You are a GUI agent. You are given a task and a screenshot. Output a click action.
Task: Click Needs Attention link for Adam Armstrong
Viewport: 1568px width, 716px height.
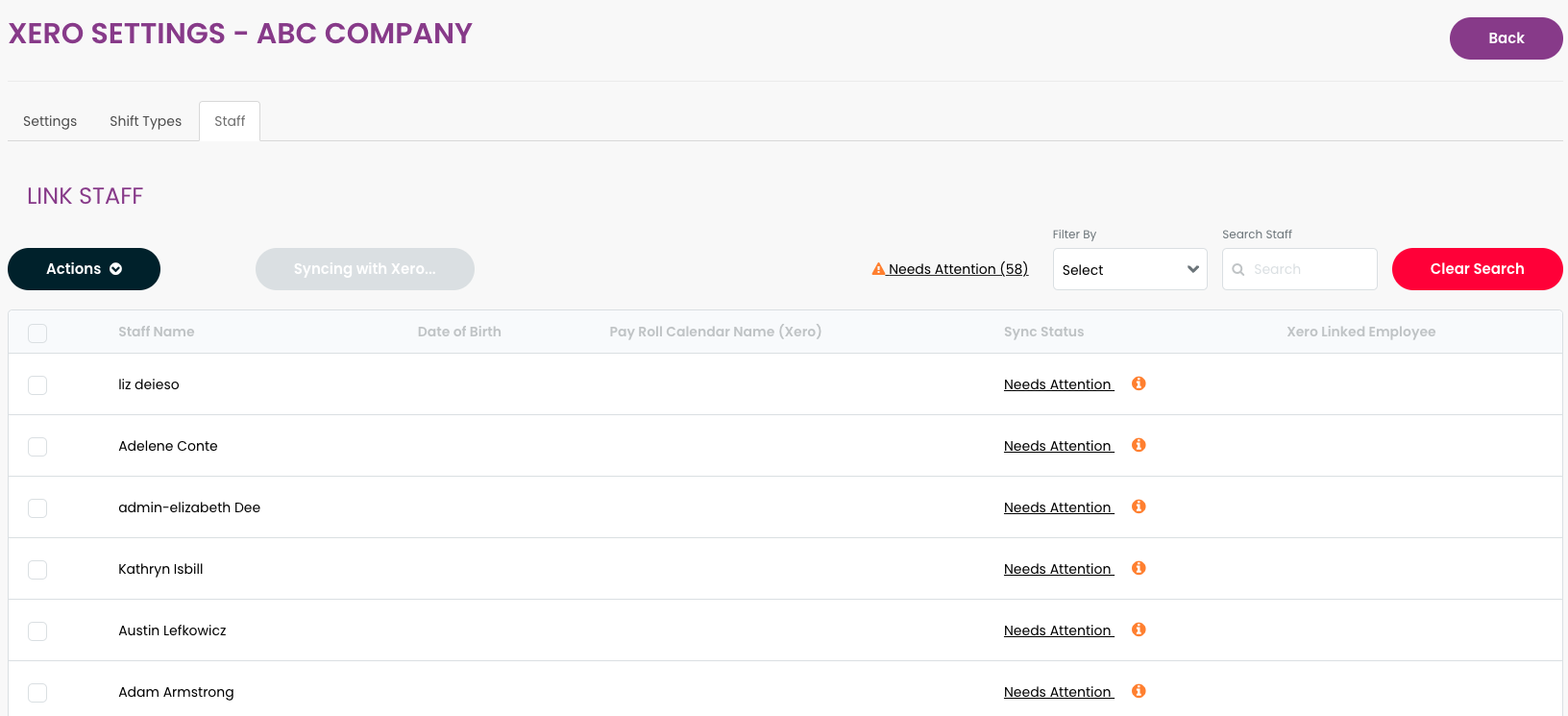pos(1059,692)
